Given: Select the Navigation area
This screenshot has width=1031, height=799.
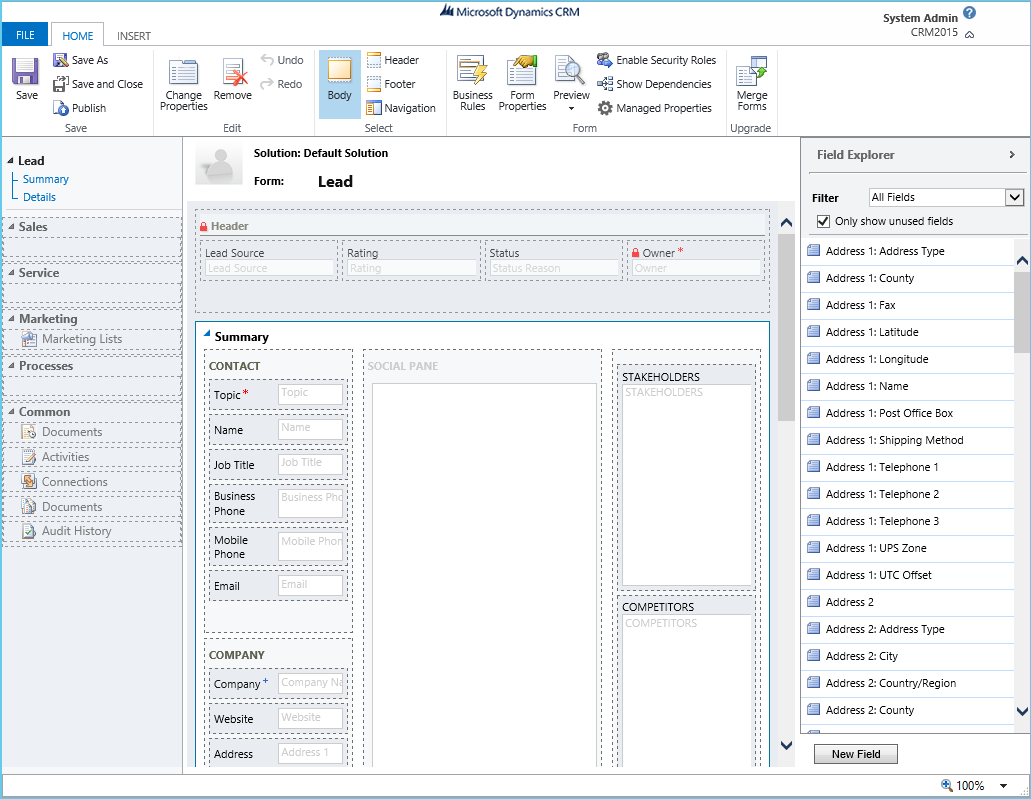Looking at the screenshot, I should click(x=401, y=108).
